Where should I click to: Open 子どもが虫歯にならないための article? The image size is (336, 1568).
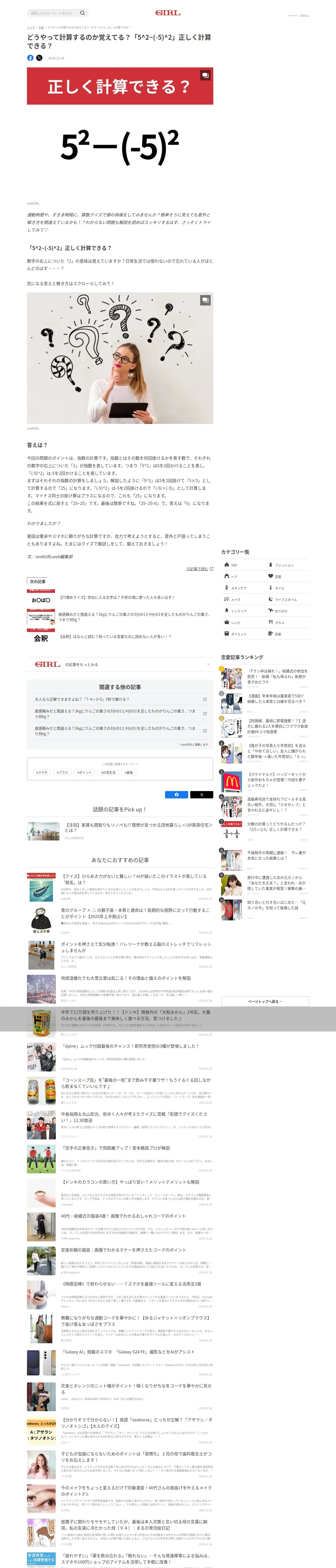pyautogui.click(x=136, y=1457)
